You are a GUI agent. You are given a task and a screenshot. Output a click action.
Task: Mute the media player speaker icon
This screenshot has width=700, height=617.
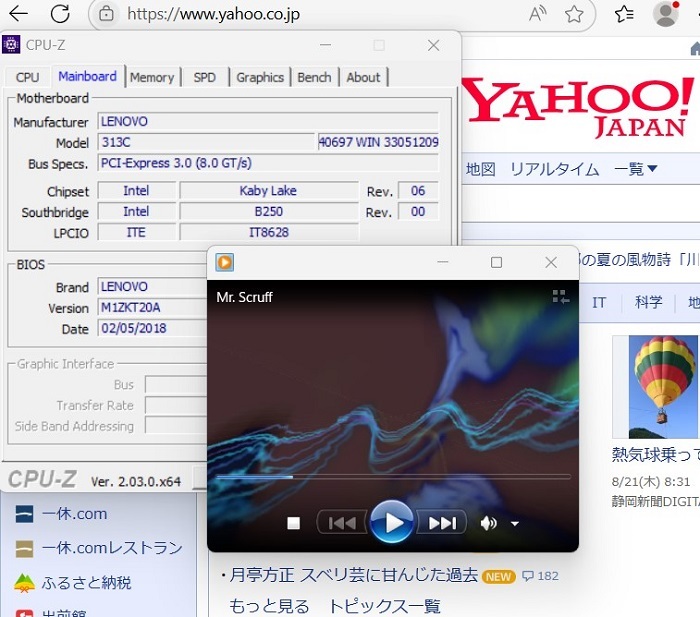pyautogui.click(x=488, y=523)
